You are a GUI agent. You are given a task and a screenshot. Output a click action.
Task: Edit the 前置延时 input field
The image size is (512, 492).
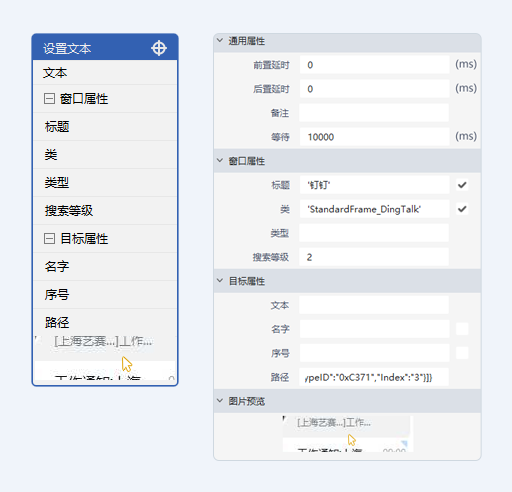pyautogui.click(x=374, y=65)
